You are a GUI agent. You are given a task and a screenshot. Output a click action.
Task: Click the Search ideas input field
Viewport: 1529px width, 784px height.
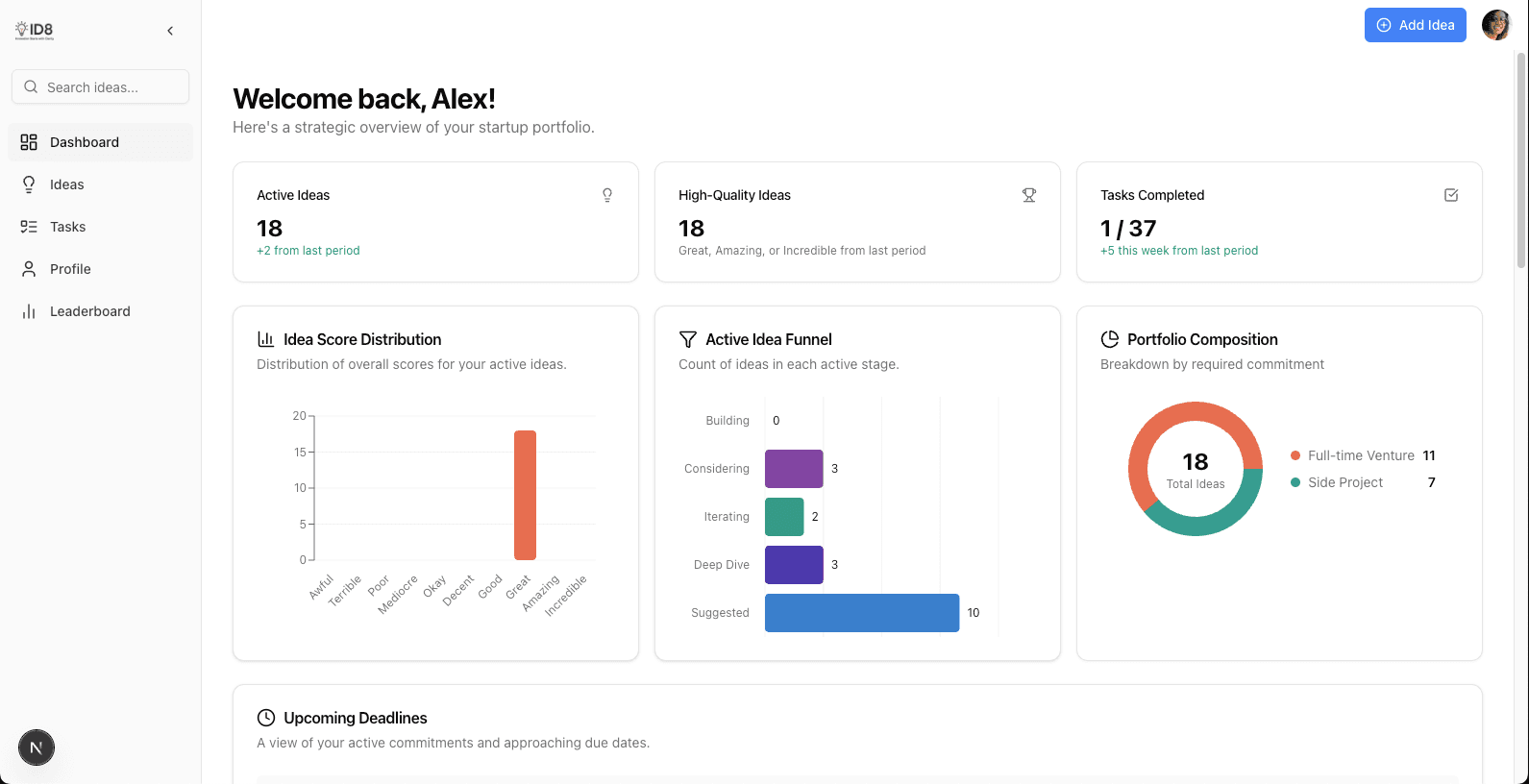pyautogui.click(x=100, y=86)
